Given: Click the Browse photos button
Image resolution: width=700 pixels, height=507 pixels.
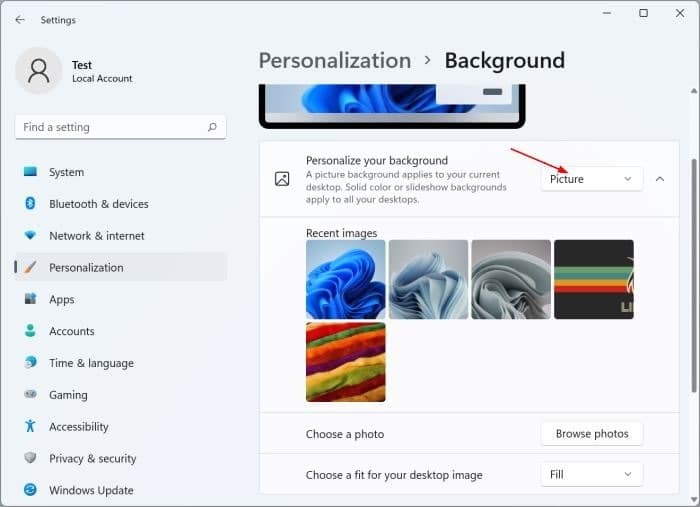Looking at the screenshot, I should click(592, 433).
